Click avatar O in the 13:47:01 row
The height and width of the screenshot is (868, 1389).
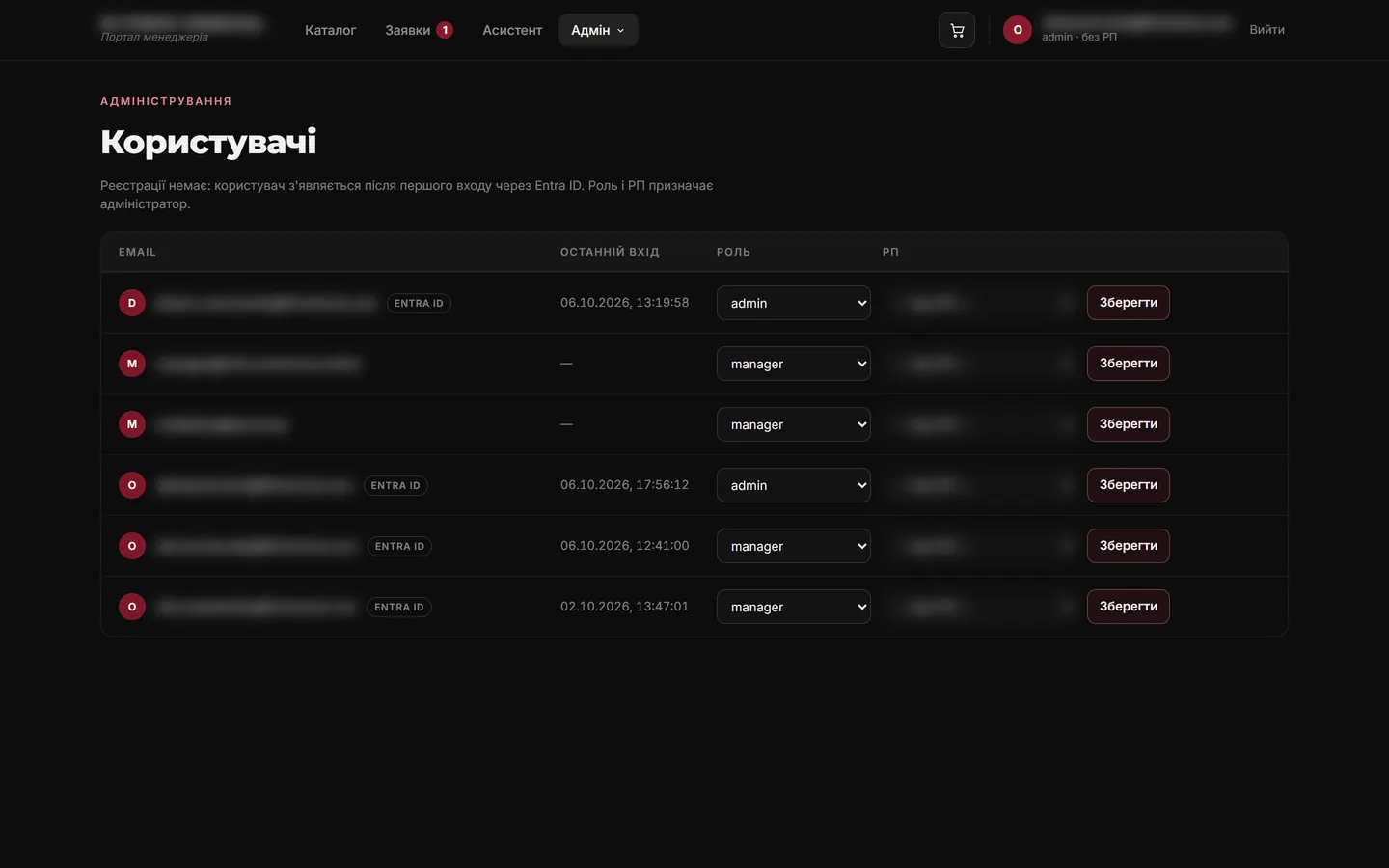click(132, 607)
